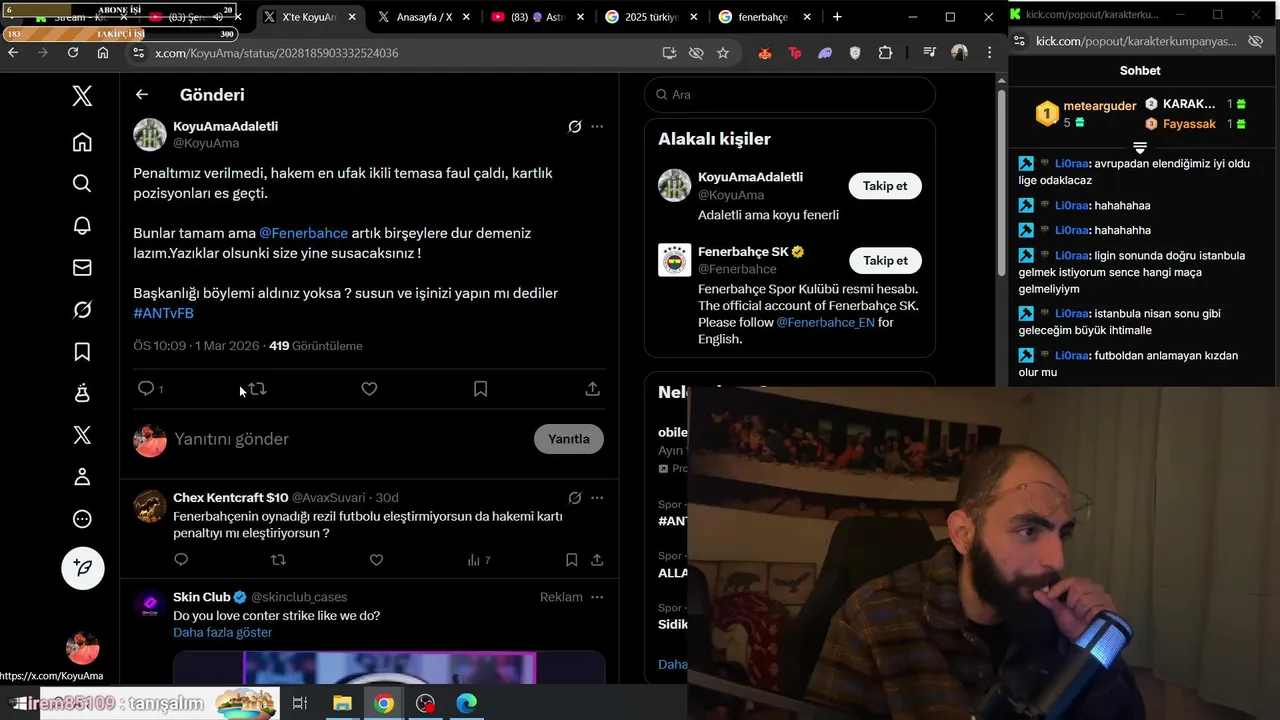Screen dimensions: 1280x720
Task: Open more options on Chex Kentcraft reply
Action: (597, 498)
